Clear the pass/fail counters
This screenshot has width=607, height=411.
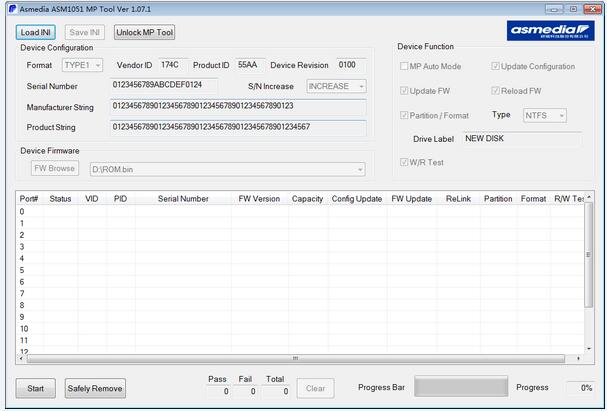tap(316, 388)
